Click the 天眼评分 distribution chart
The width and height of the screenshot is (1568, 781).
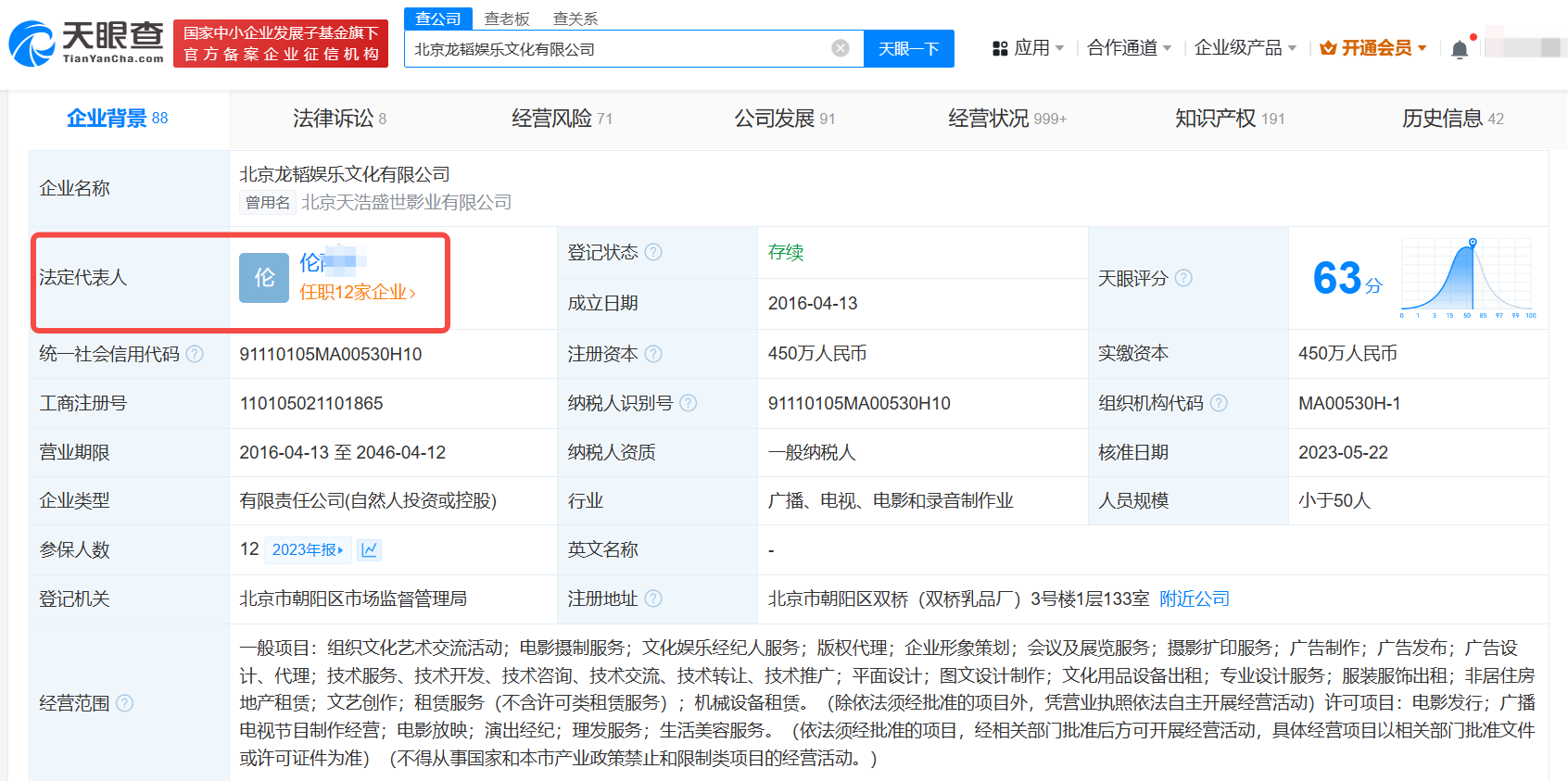(x=1469, y=278)
